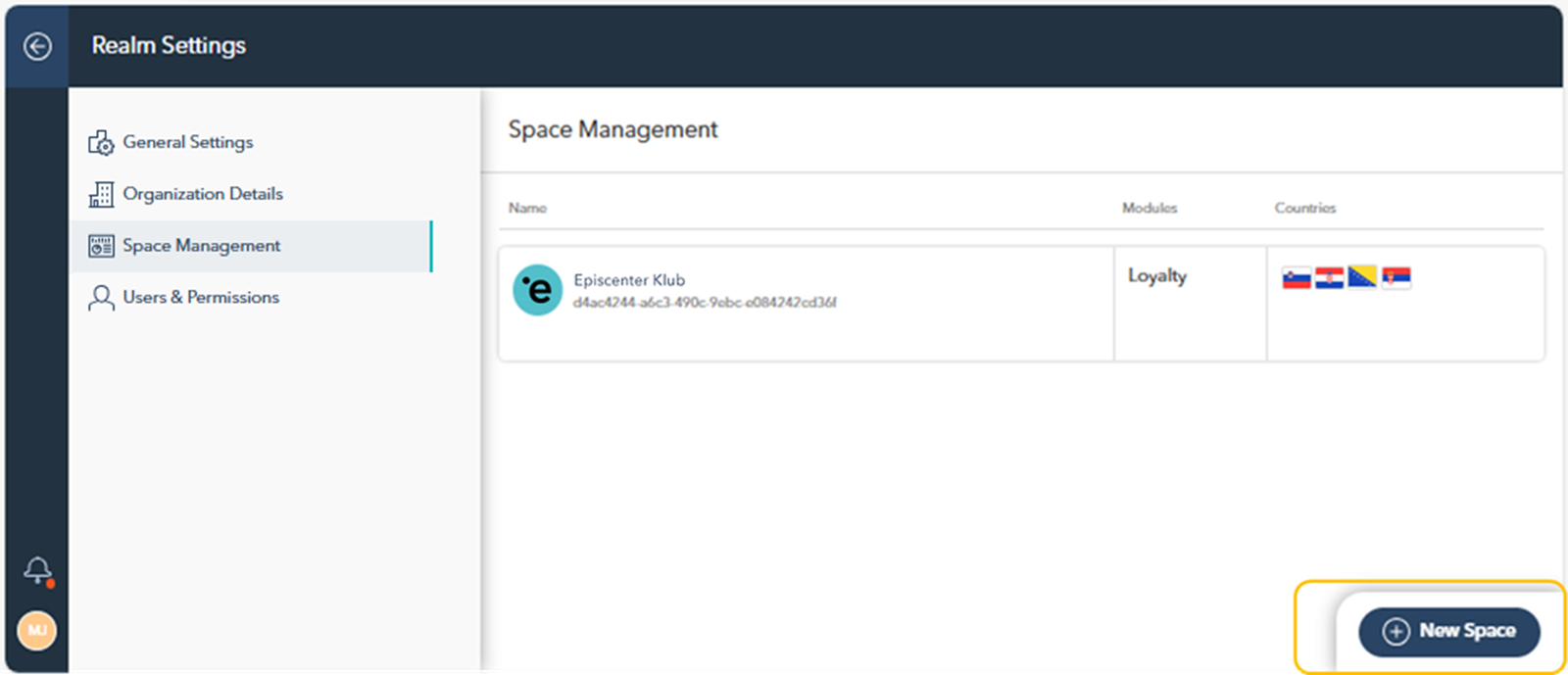Open Organization Details menu item

click(x=203, y=194)
